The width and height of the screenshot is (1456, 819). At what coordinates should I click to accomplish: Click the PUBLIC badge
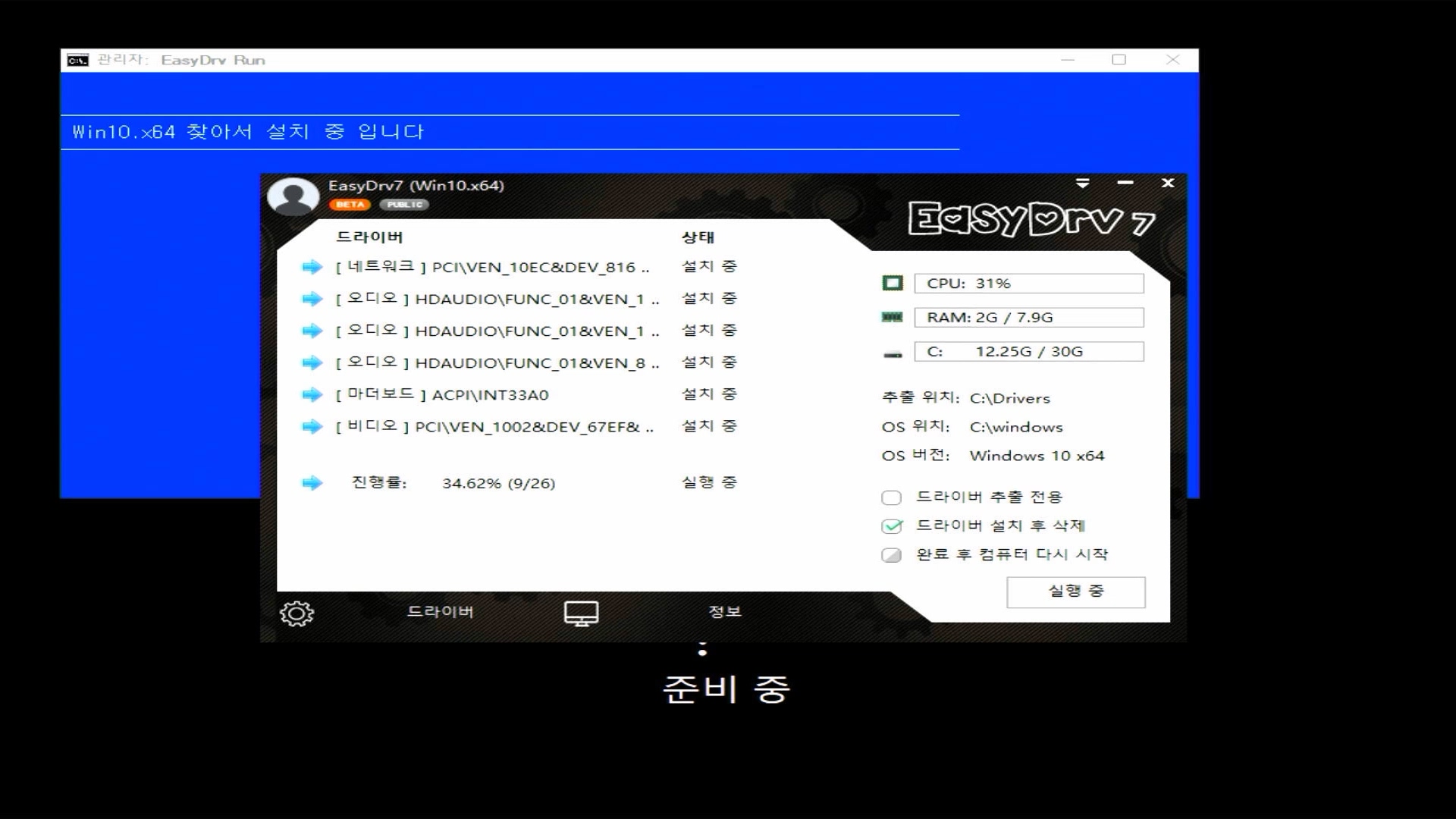404,205
